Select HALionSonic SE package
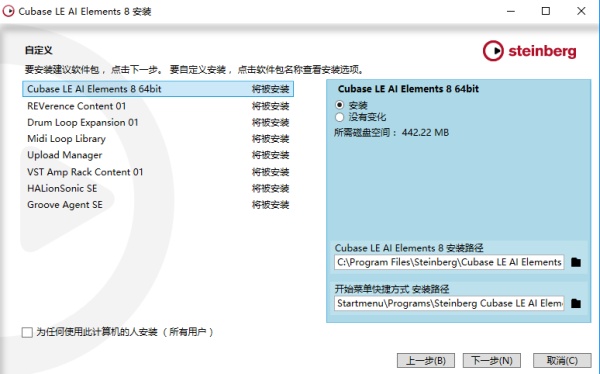This screenshot has width=600, height=374. click(158, 188)
